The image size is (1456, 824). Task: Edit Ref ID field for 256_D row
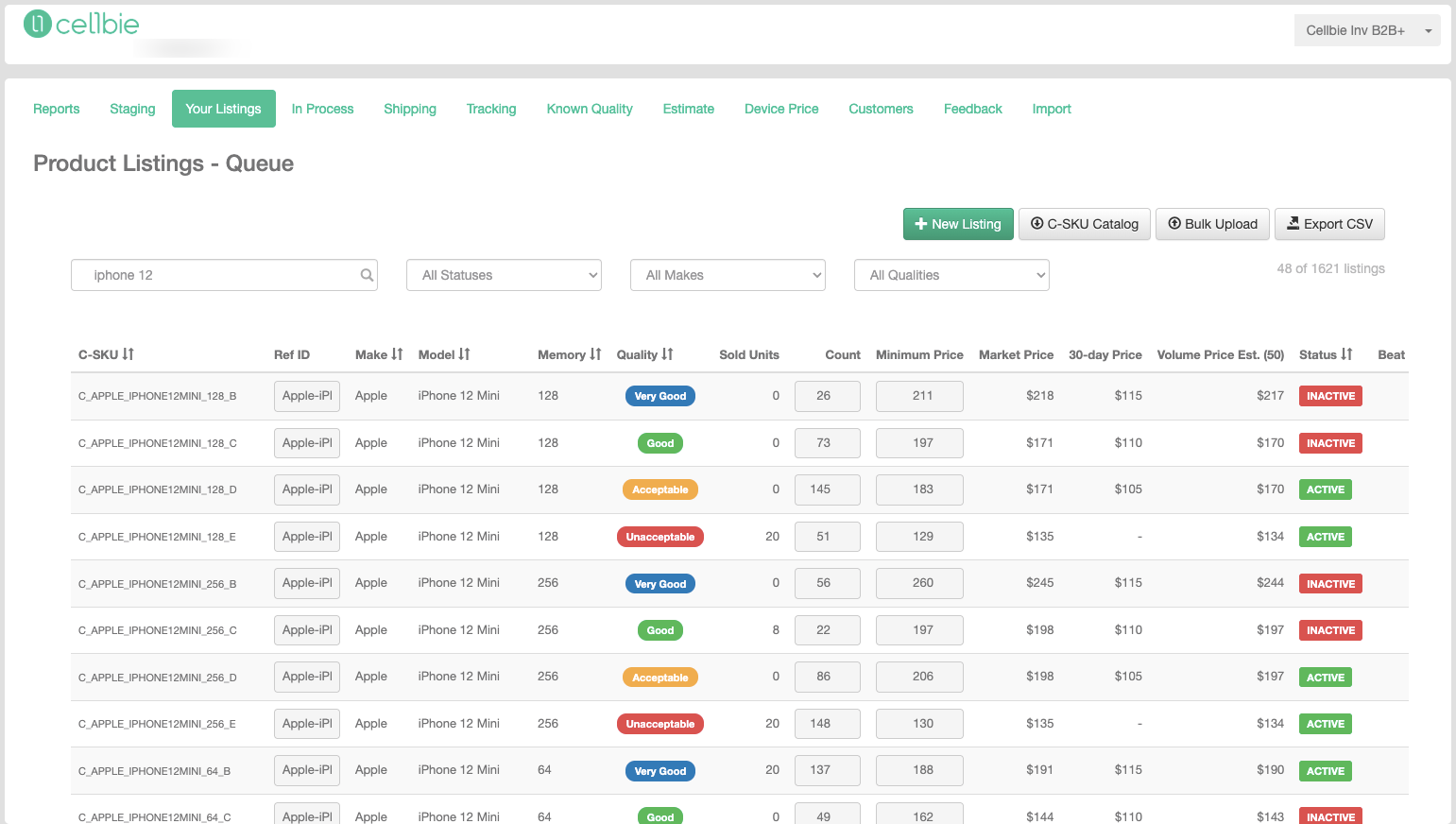(307, 677)
